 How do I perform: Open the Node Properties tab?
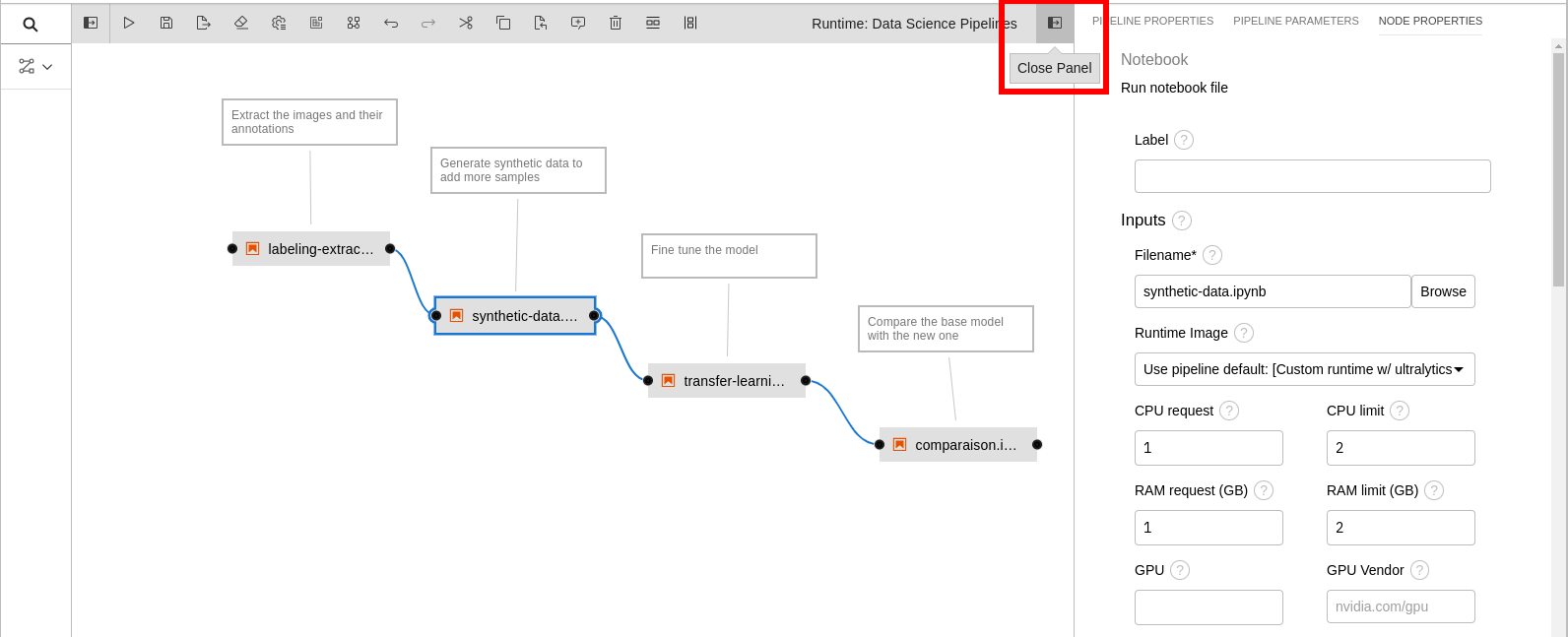[1430, 21]
